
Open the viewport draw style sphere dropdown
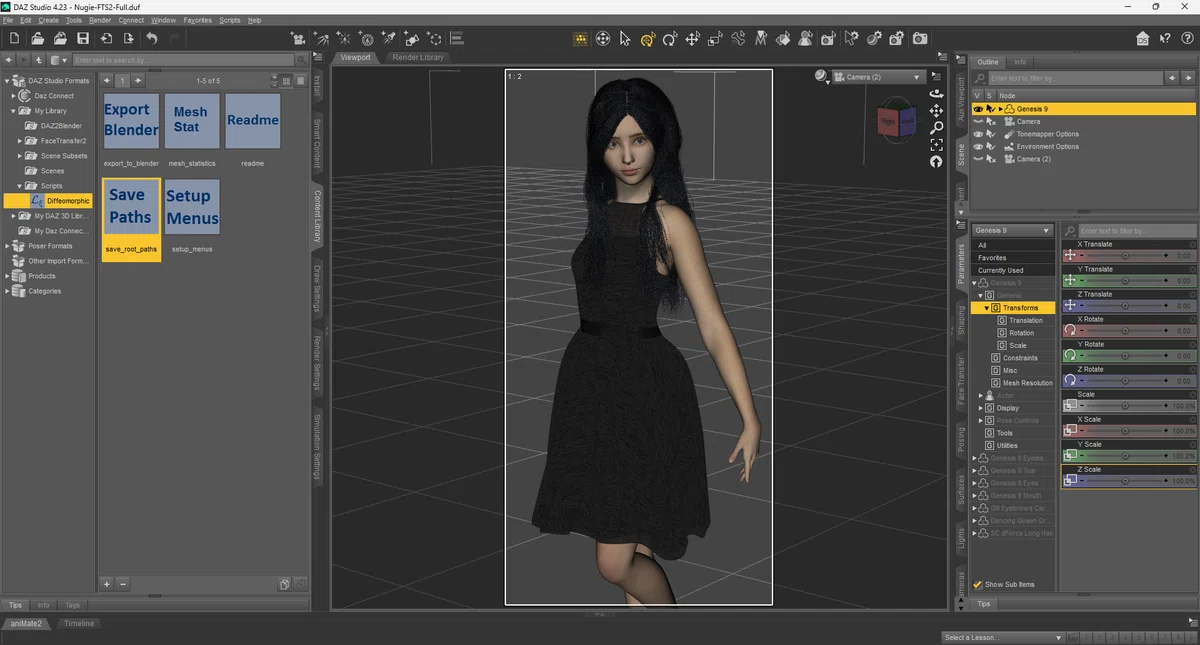coord(822,77)
